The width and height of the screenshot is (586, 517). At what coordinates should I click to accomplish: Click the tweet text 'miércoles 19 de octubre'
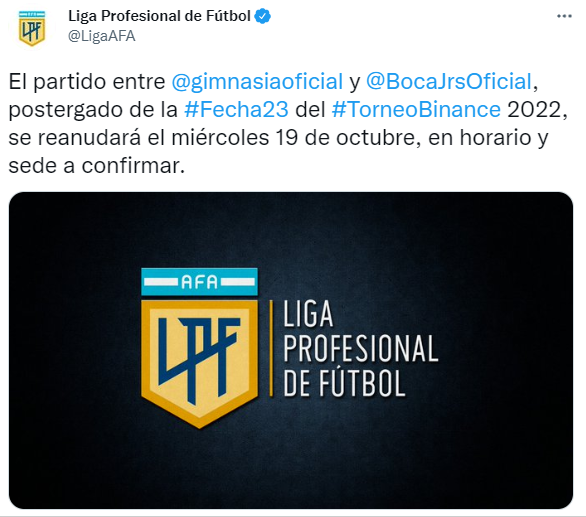point(293,138)
